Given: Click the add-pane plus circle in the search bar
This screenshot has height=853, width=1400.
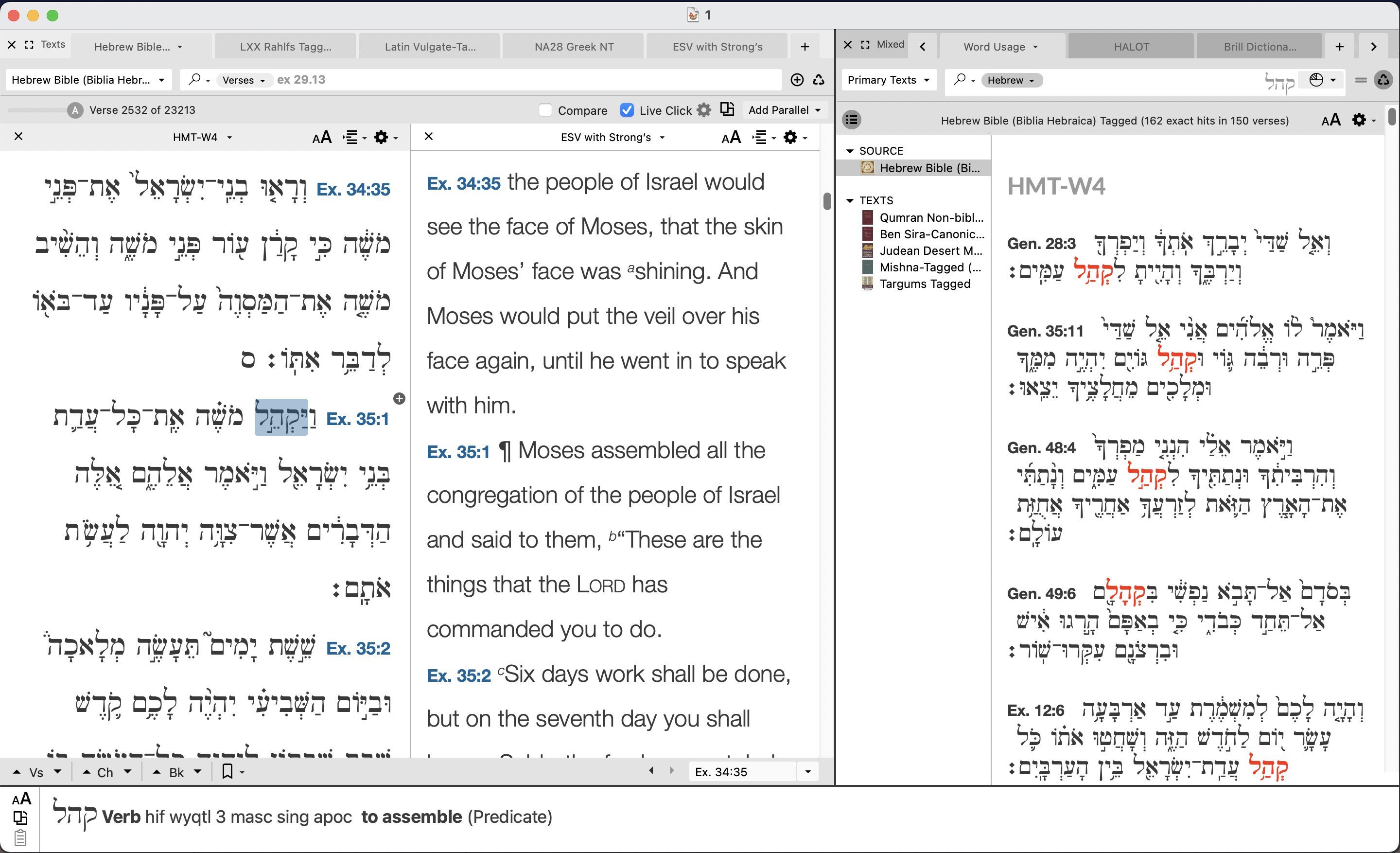Looking at the screenshot, I should [x=797, y=80].
